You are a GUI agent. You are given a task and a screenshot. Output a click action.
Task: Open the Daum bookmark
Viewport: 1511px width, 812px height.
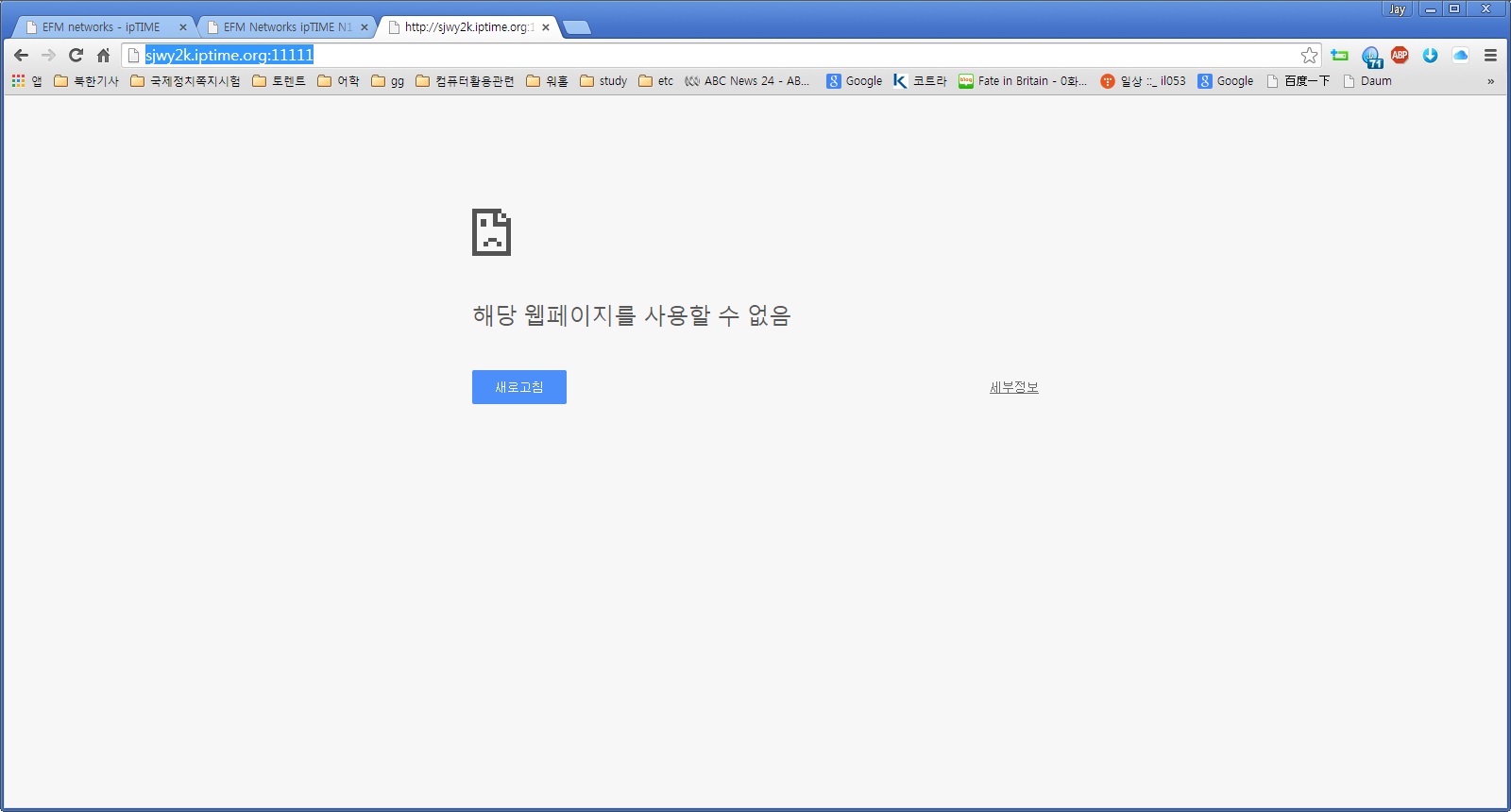1367,81
